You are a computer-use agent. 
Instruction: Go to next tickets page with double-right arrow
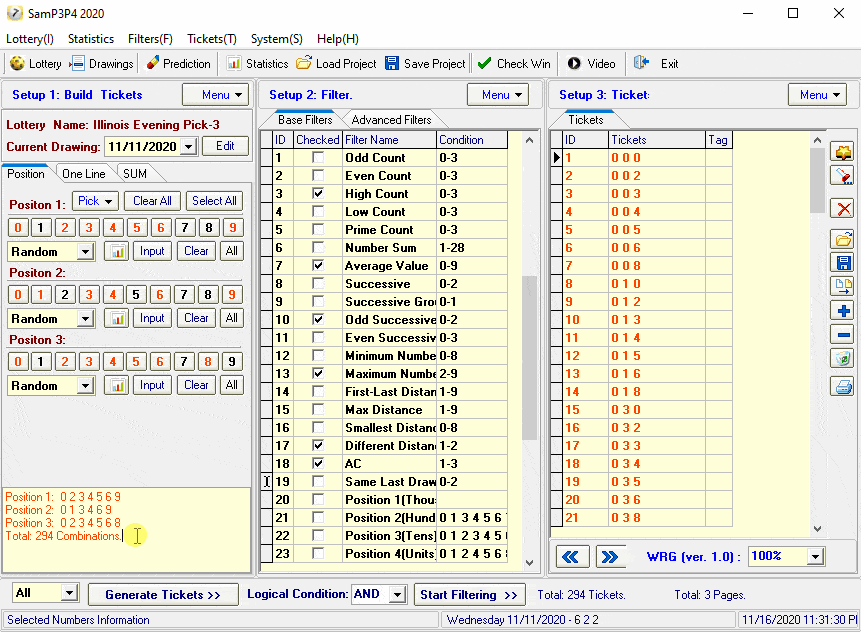coord(610,557)
